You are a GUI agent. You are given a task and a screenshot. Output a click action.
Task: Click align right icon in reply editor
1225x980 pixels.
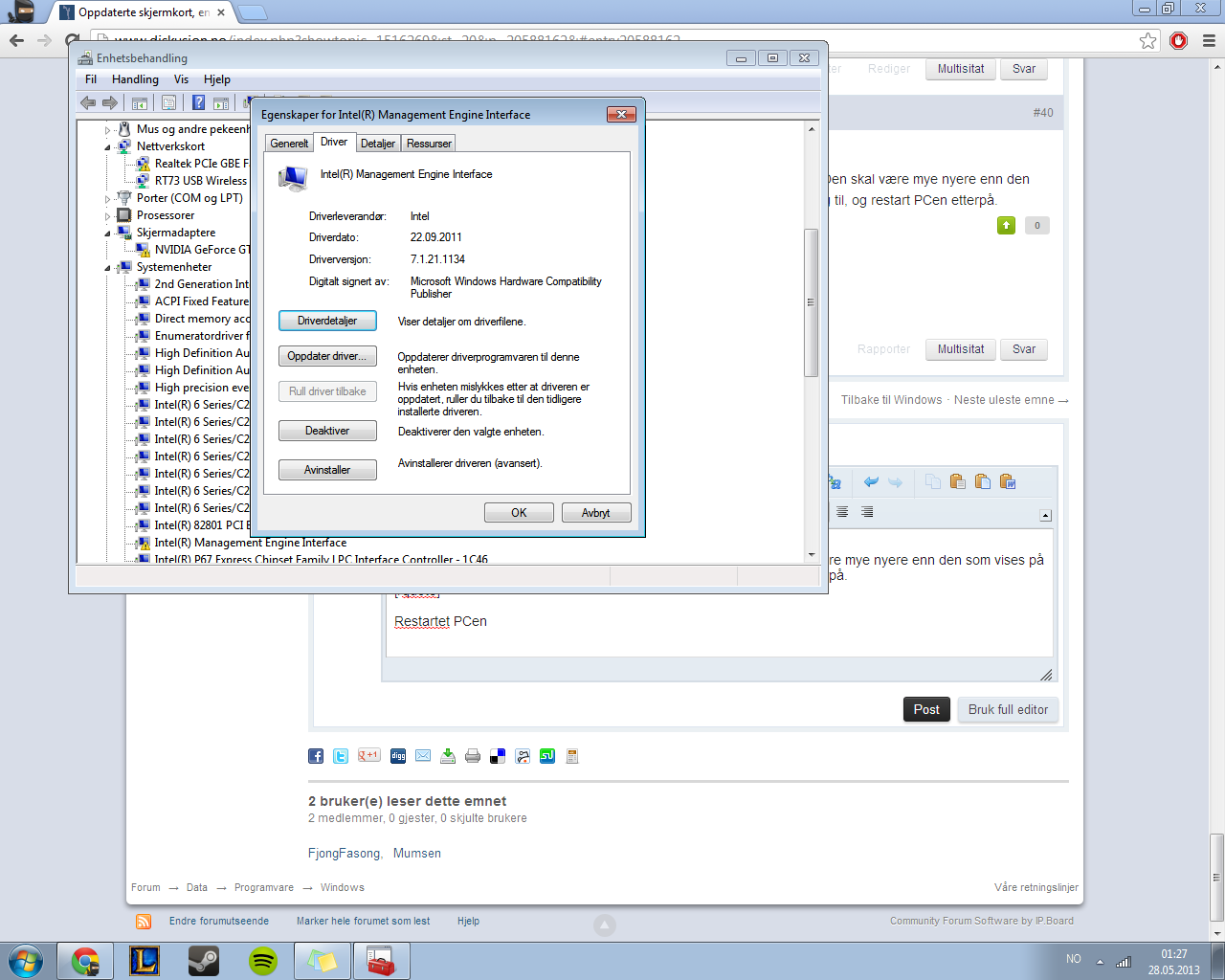click(867, 512)
